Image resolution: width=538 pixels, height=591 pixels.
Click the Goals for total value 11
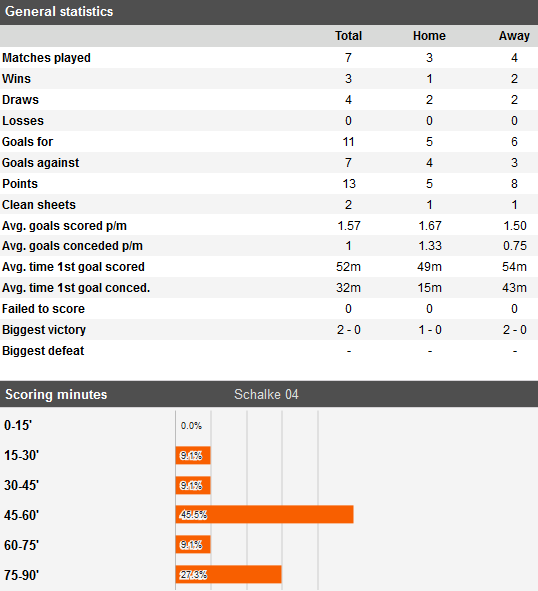[348, 142]
